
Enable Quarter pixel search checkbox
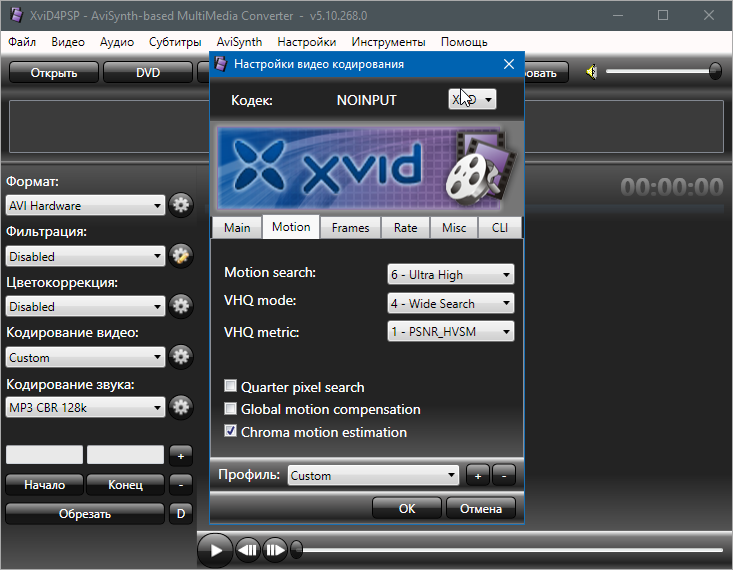pos(231,387)
